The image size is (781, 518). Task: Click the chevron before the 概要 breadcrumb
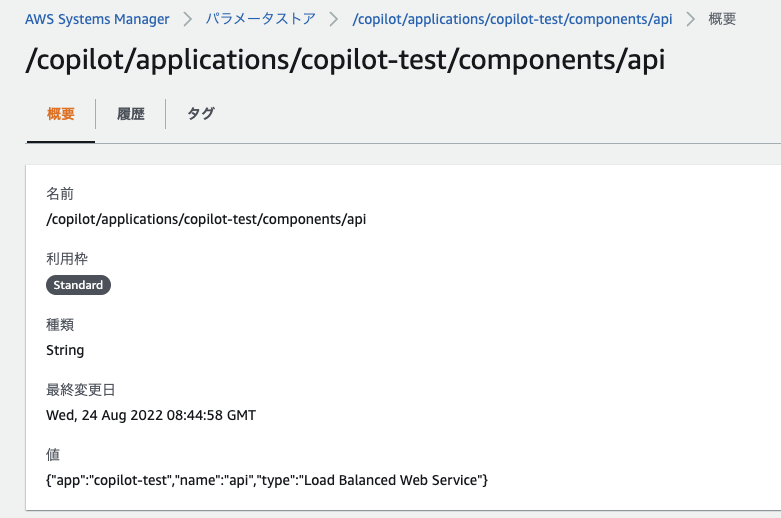pos(690,19)
